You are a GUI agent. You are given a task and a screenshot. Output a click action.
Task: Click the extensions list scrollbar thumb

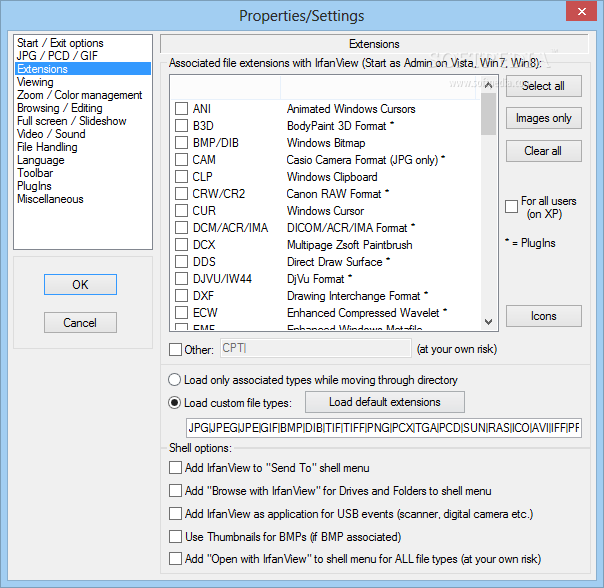coord(488,114)
